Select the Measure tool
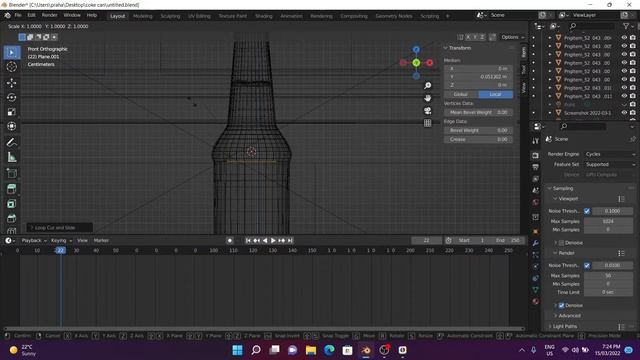This screenshot has height=360, width=640. click(11, 157)
